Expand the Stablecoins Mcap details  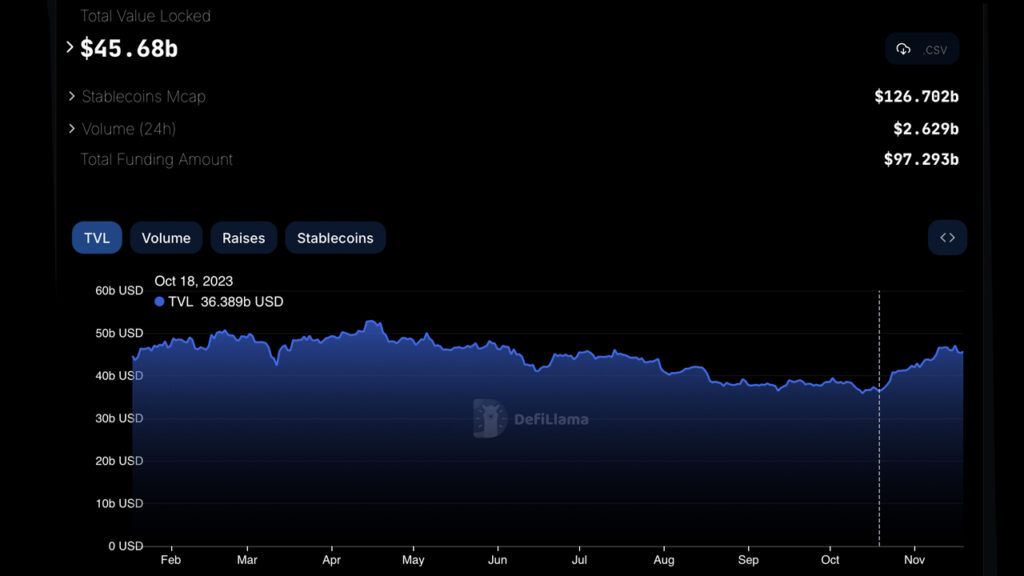(70, 96)
